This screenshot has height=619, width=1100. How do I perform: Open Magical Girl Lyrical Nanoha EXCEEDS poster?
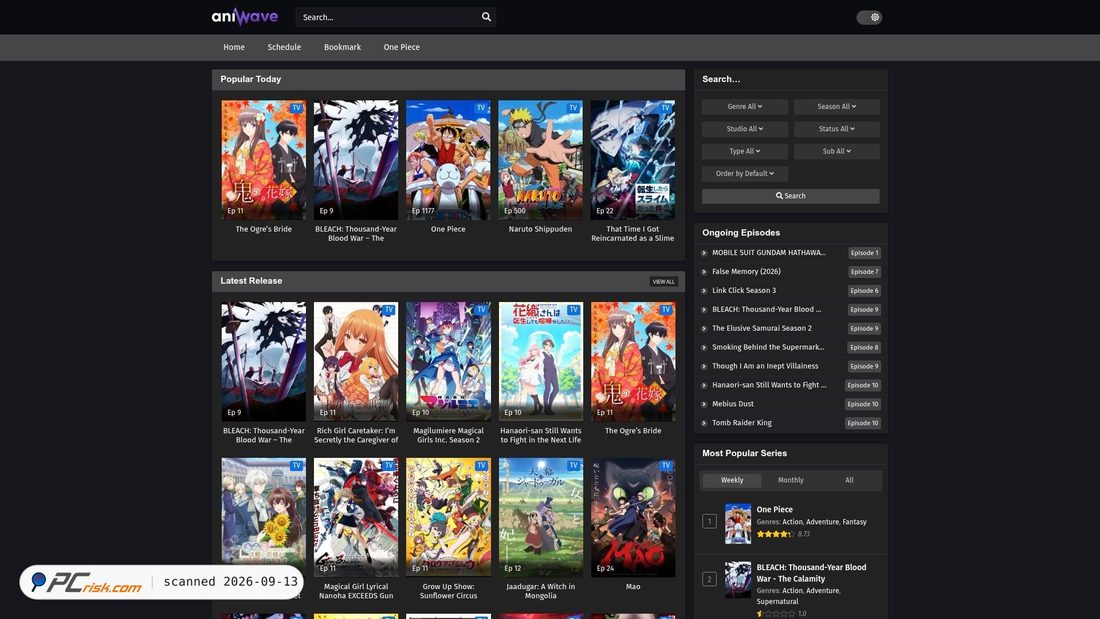[356, 517]
